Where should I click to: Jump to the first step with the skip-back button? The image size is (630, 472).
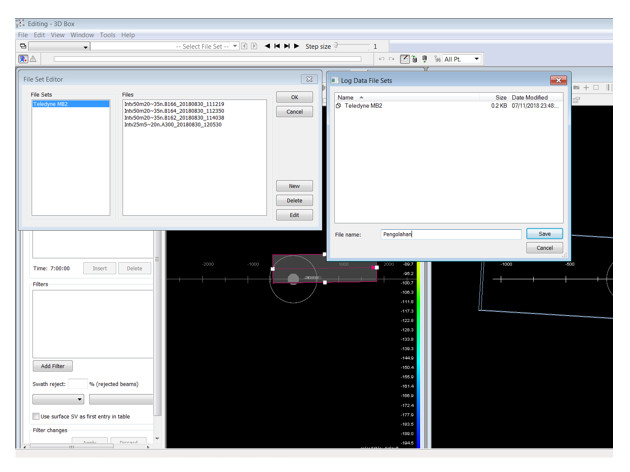pos(277,46)
